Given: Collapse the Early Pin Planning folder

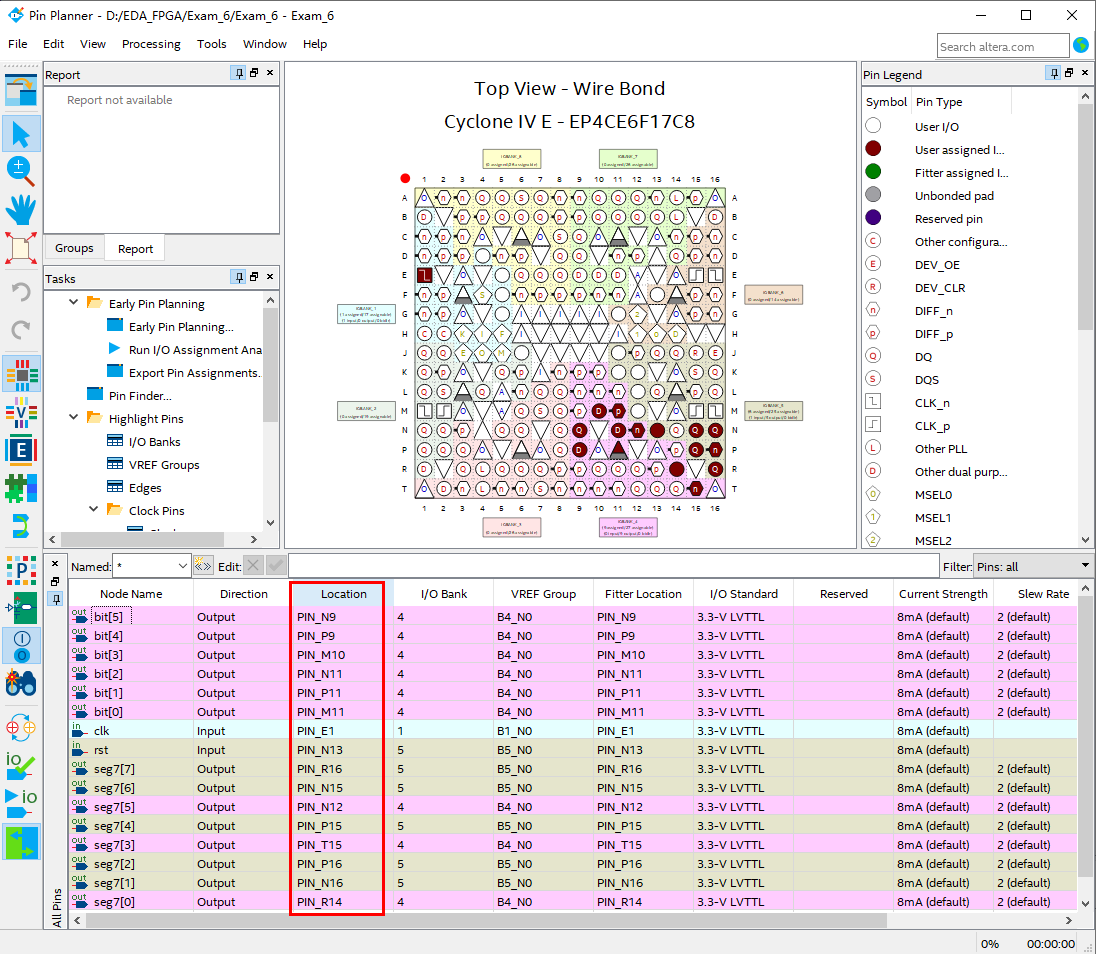Looking at the screenshot, I should point(73,303).
